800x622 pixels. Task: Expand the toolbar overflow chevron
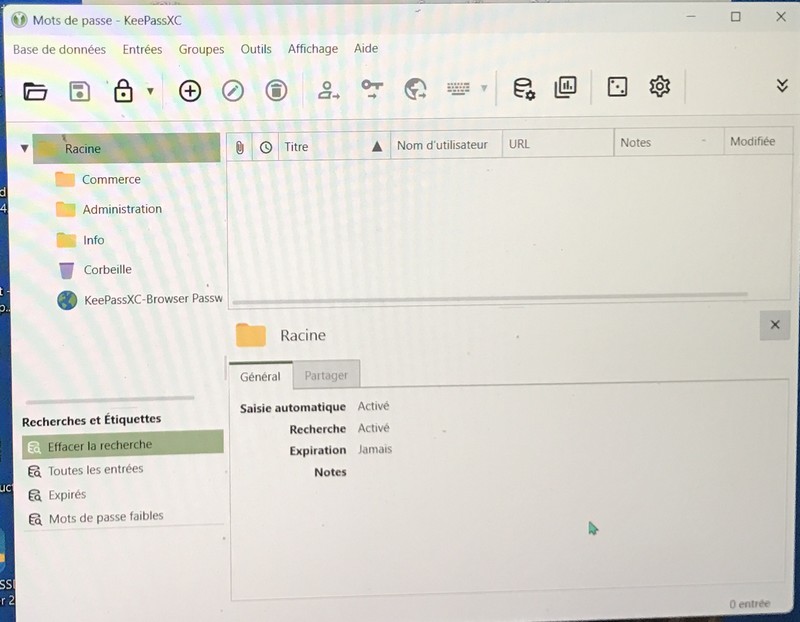pyautogui.click(x=782, y=86)
